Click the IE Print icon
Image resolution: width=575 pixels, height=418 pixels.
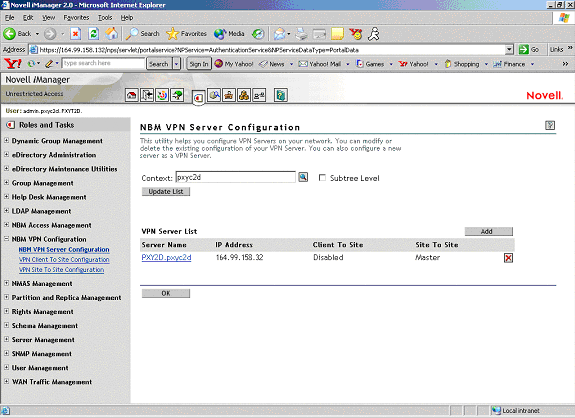301,34
